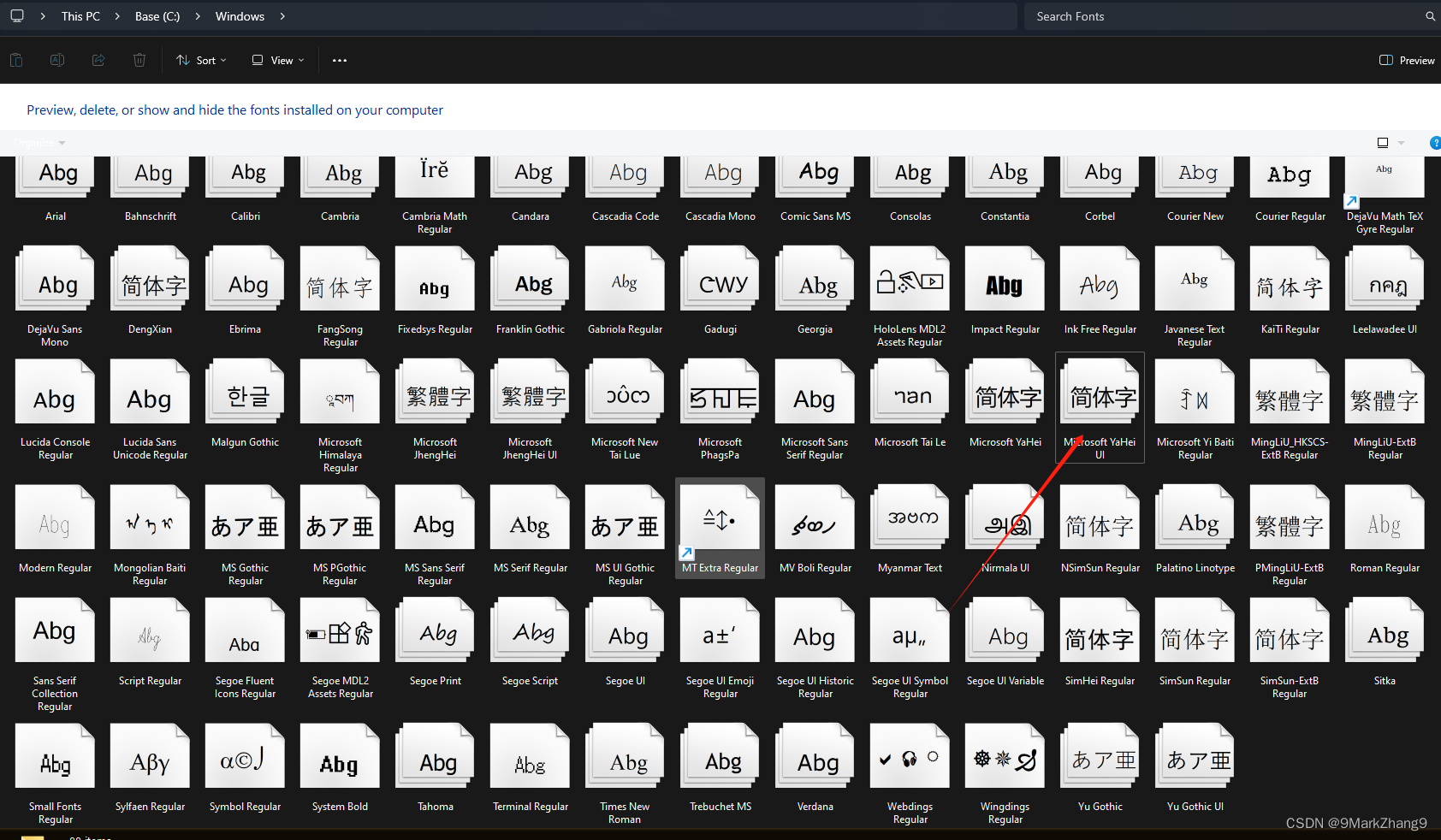This screenshot has height=840, width=1441.
Task: Click the Preview, delete, show fonts heading
Action: (x=234, y=110)
